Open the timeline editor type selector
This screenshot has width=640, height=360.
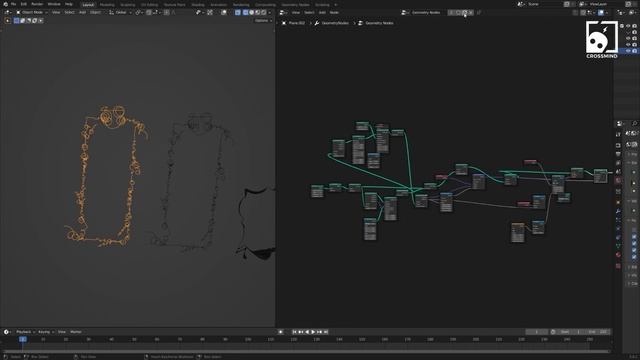tap(7, 332)
